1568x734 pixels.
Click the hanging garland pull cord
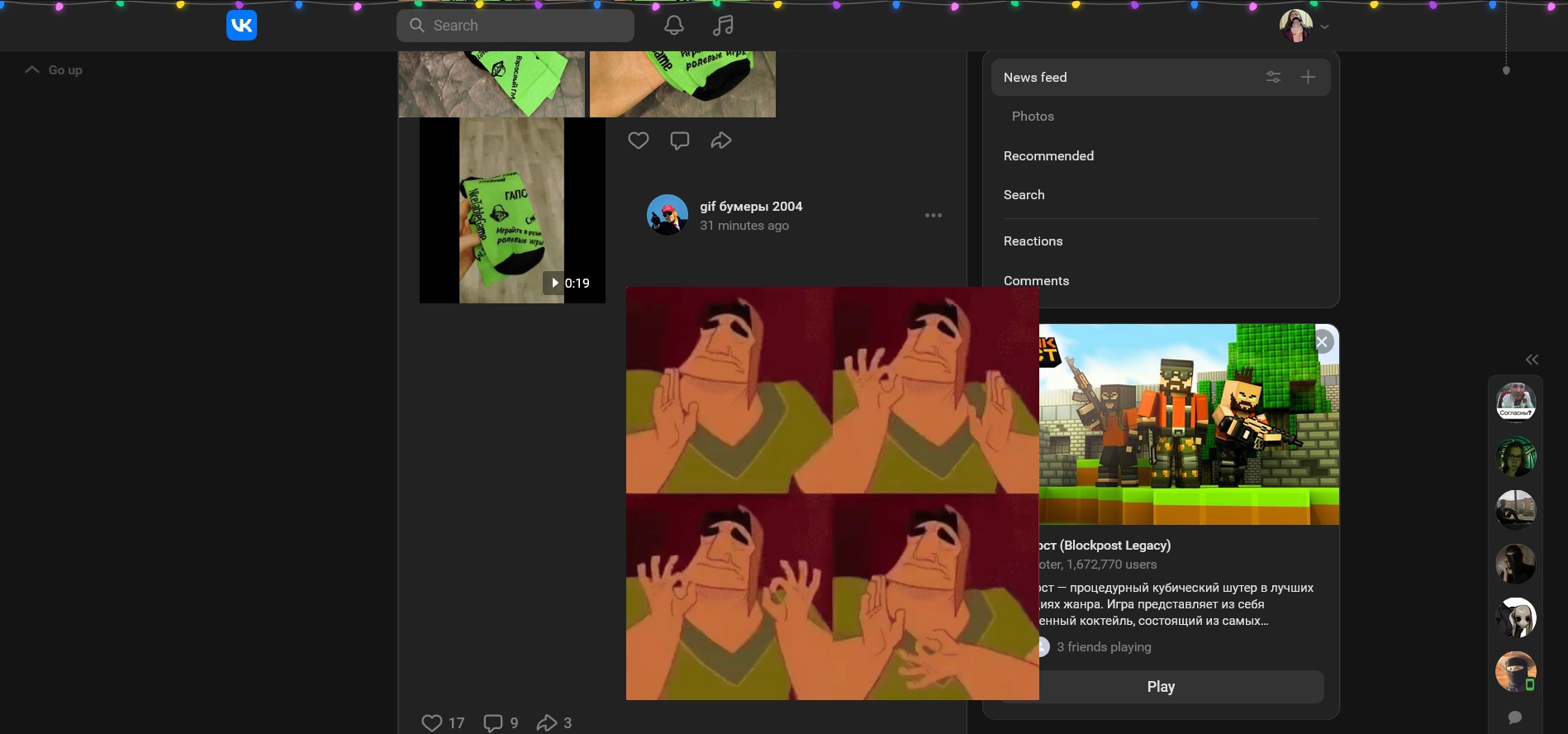(1506, 69)
